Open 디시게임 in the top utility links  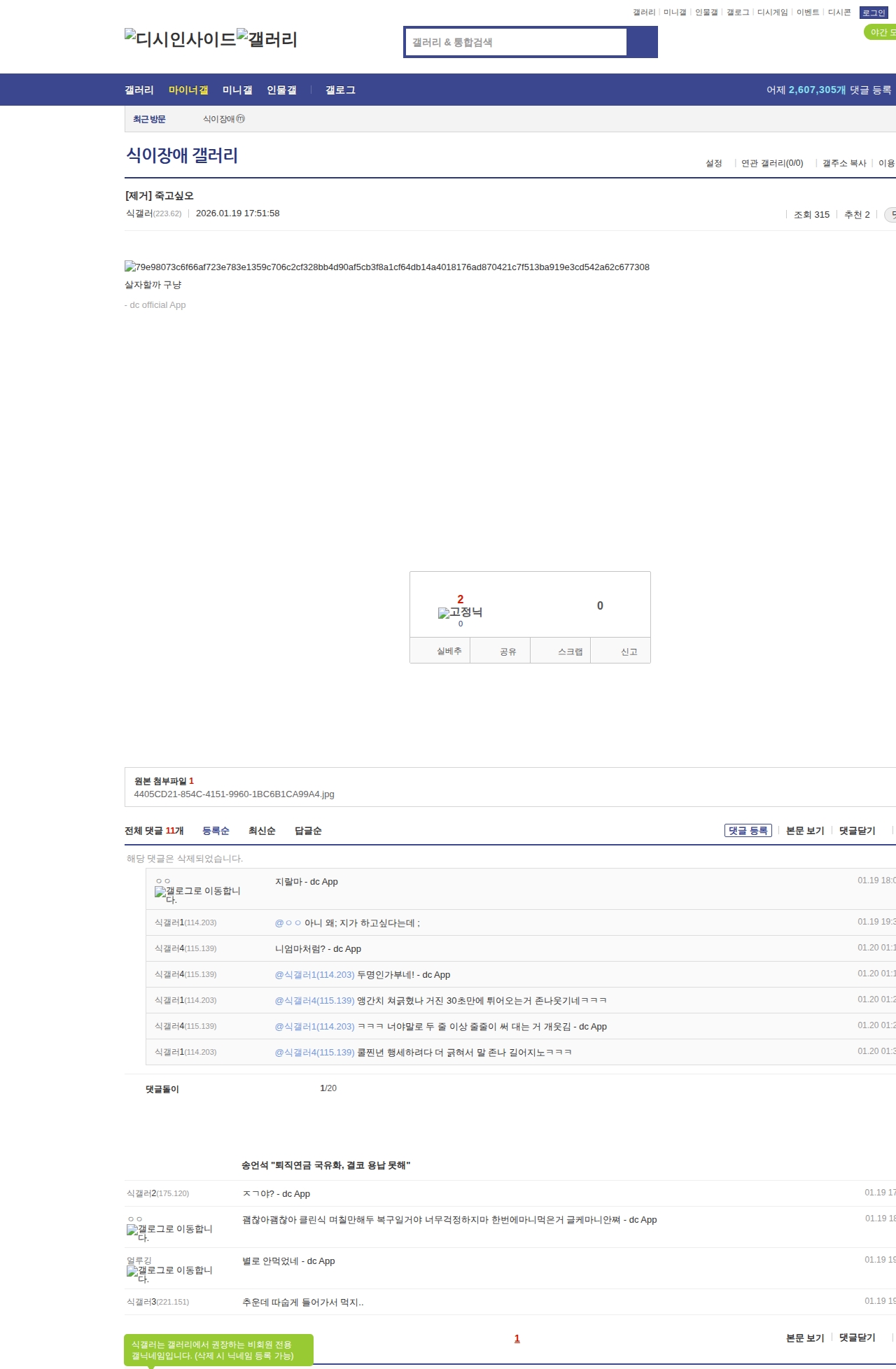(x=772, y=12)
